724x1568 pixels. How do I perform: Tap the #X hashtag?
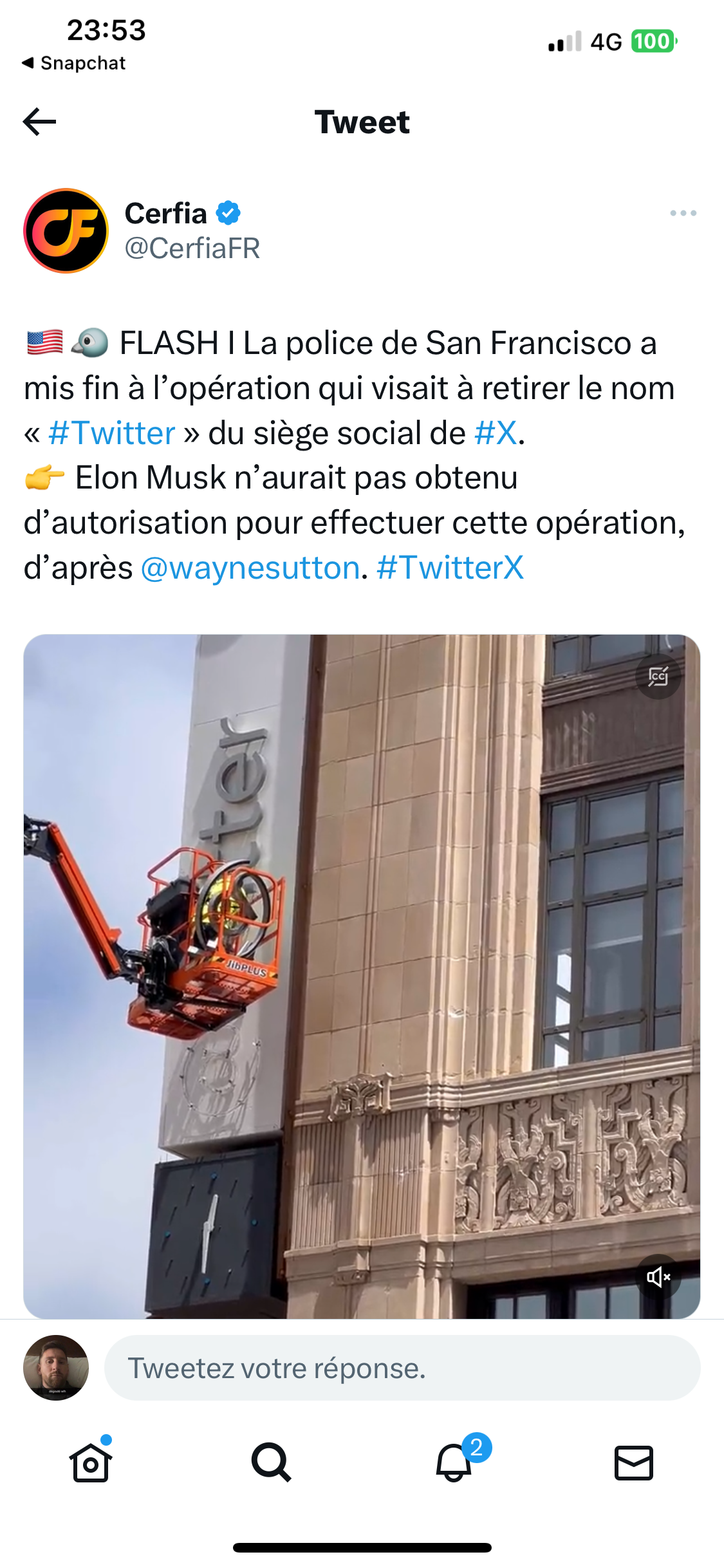click(496, 433)
